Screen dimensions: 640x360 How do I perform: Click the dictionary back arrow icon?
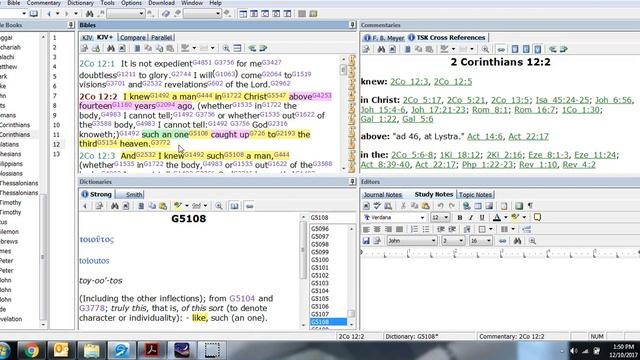point(85,206)
